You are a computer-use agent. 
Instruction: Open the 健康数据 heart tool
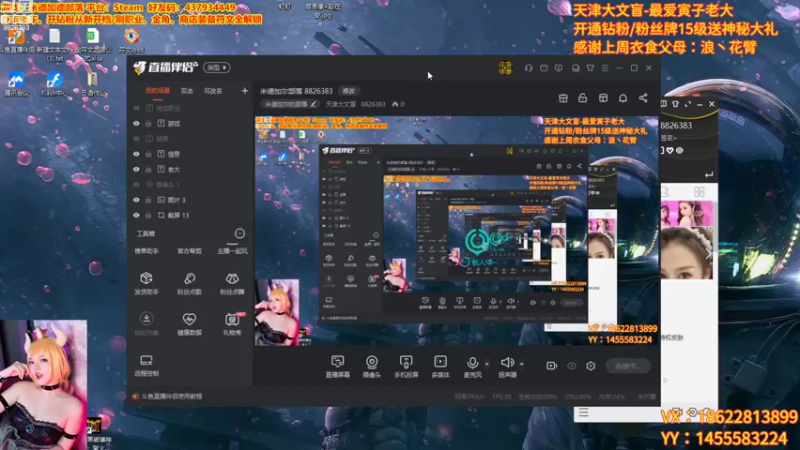[x=189, y=324]
